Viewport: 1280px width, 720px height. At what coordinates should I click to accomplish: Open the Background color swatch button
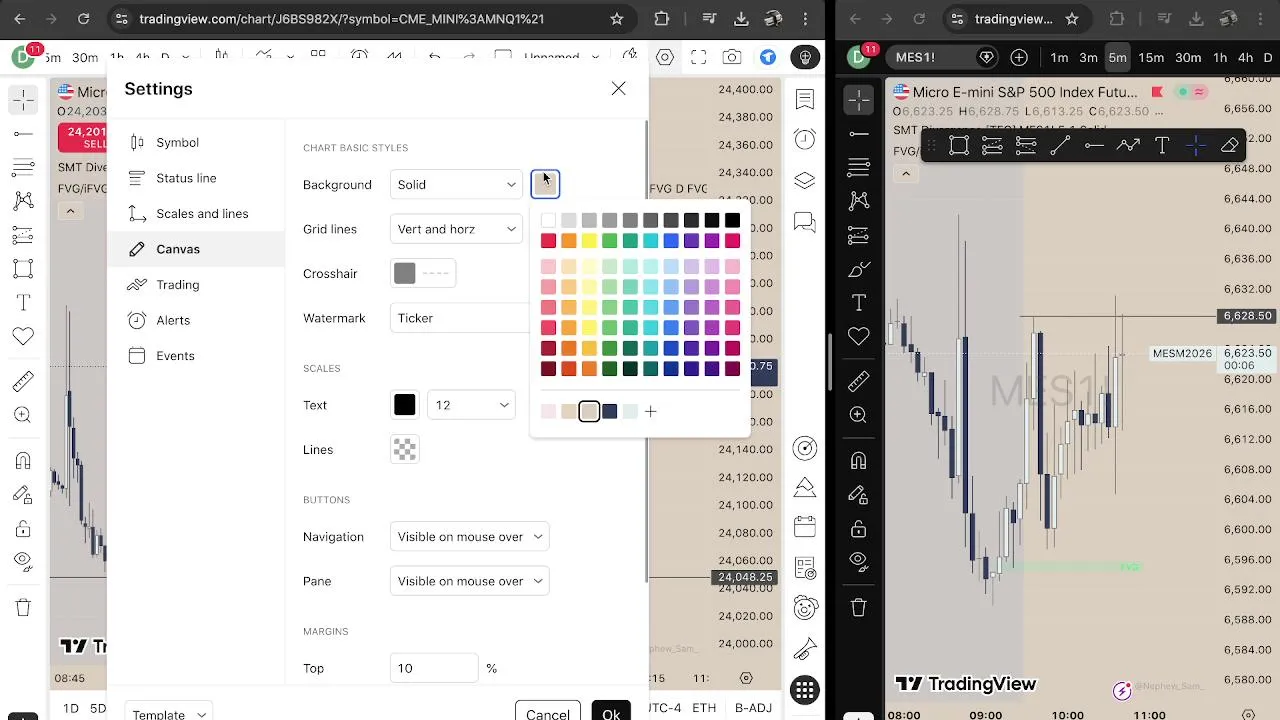(x=545, y=184)
